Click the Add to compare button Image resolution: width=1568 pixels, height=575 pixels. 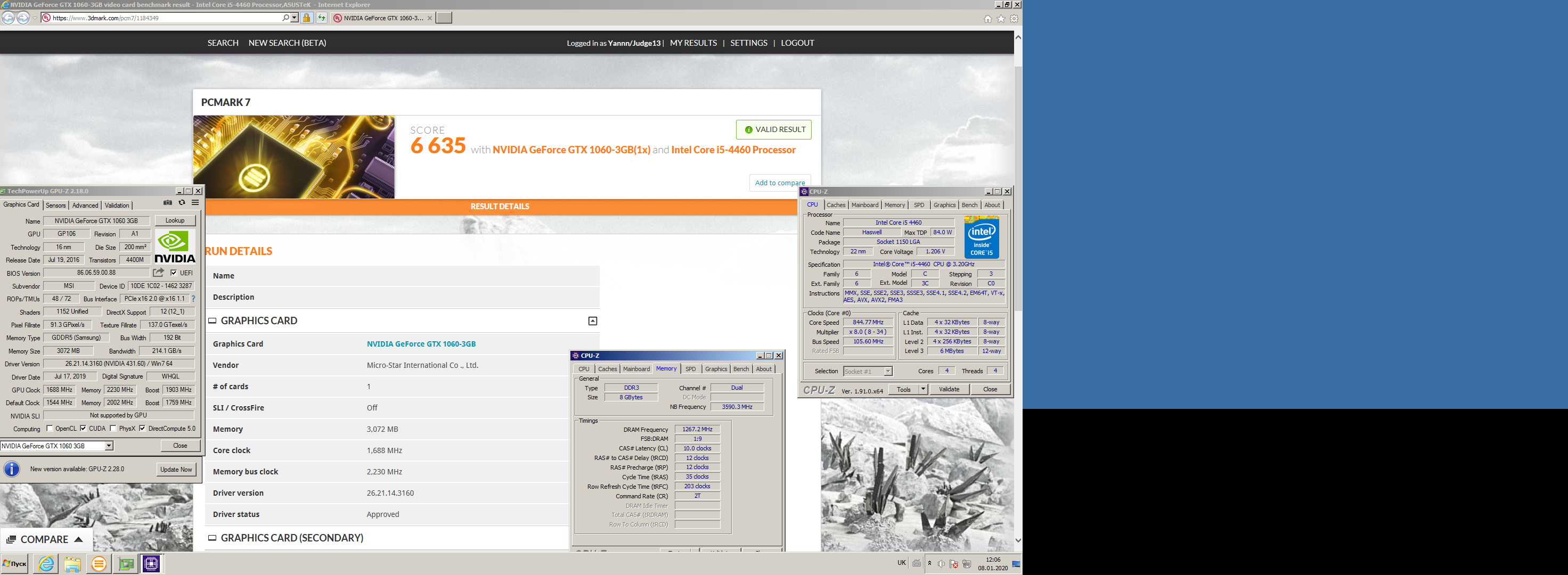pos(780,183)
